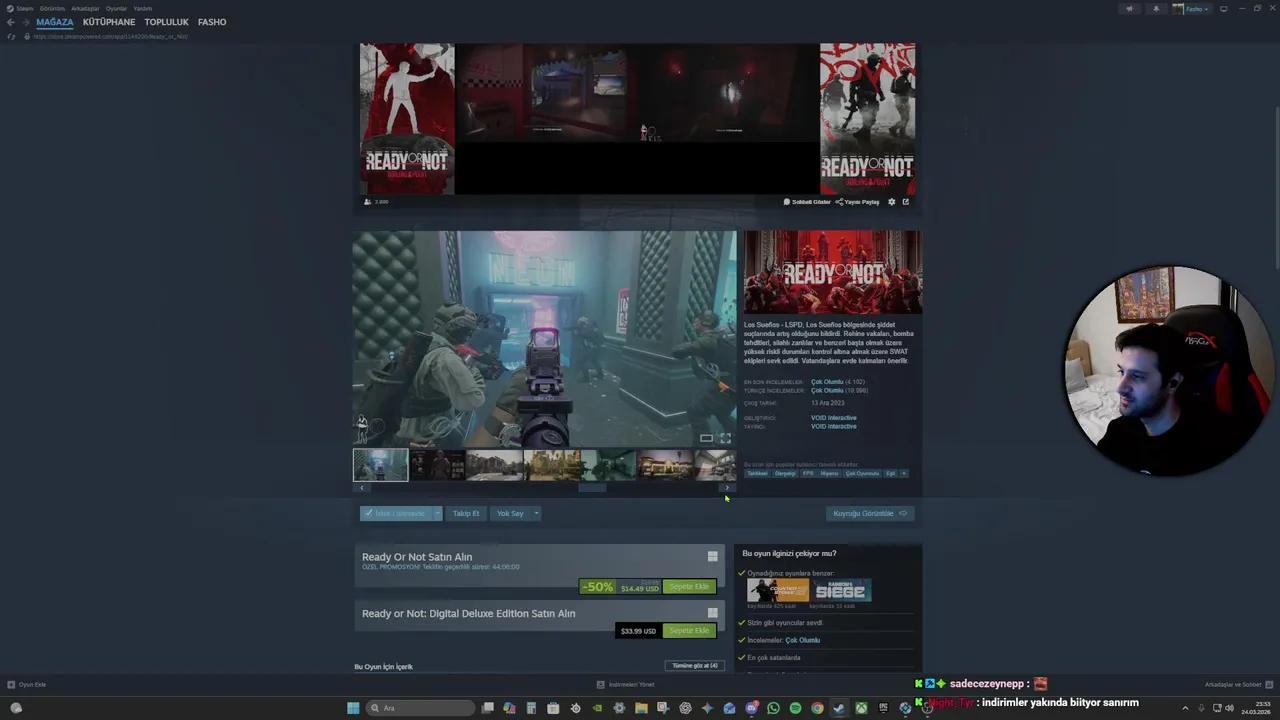Toggle theater mode on the screenshot viewer
This screenshot has height=720, width=1280.
(x=706, y=438)
